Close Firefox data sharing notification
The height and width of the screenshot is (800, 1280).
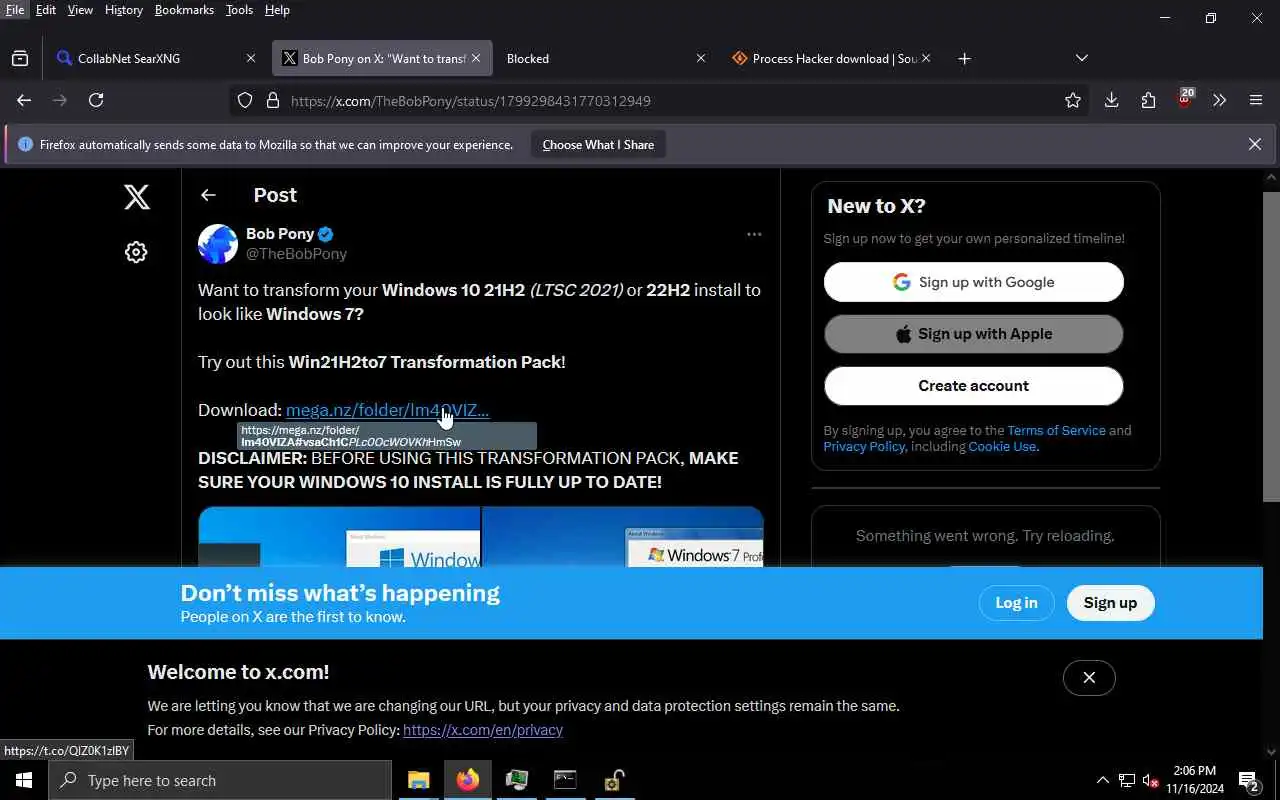tap(1255, 144)
